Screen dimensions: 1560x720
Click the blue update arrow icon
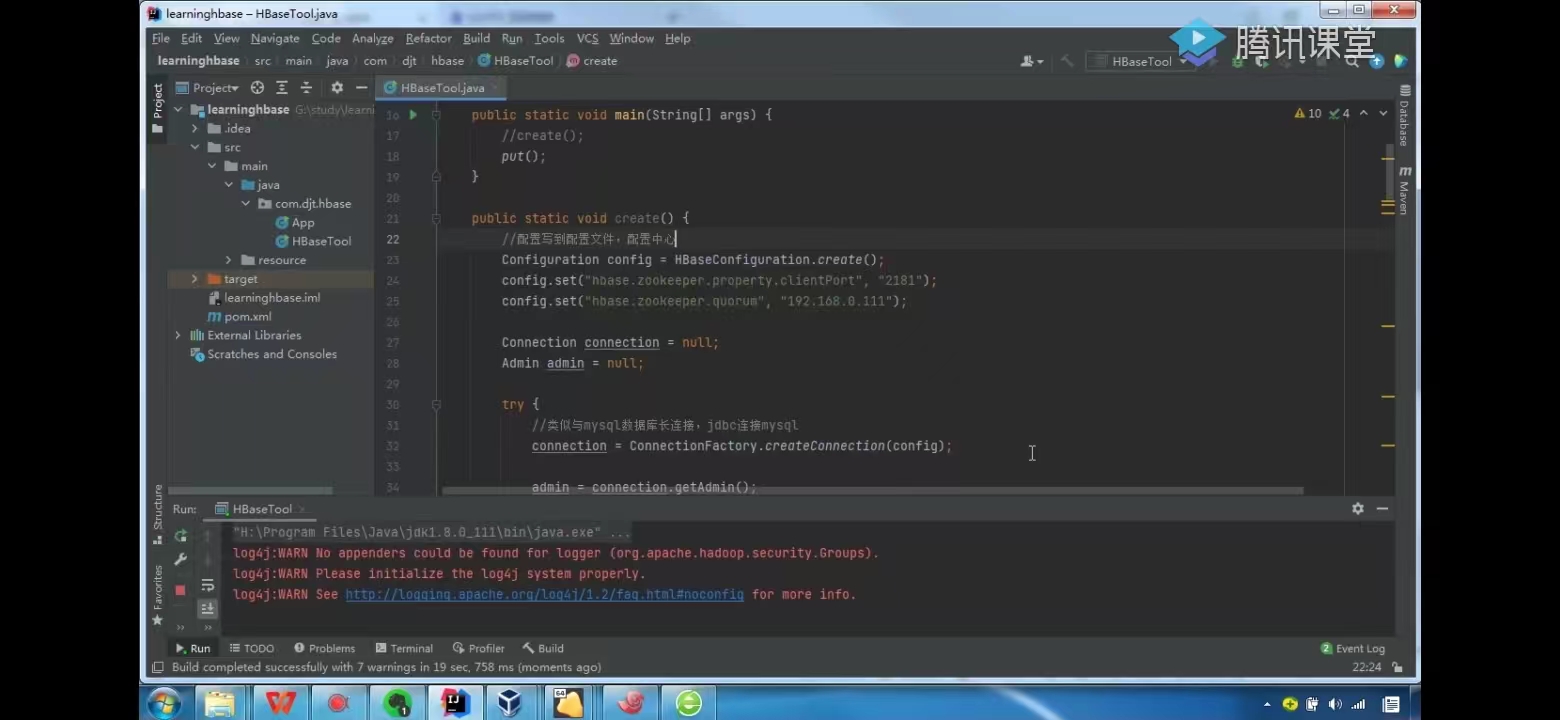pyautogui.click(x=1377, y=61)
